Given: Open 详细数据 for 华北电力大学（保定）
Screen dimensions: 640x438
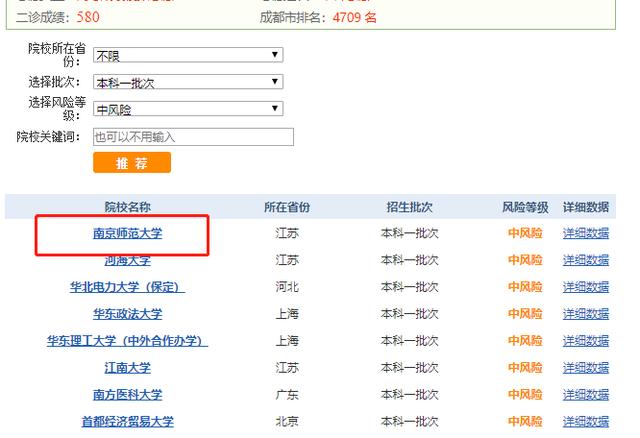Looking at the screenshot, I should [x=586, y=287].
